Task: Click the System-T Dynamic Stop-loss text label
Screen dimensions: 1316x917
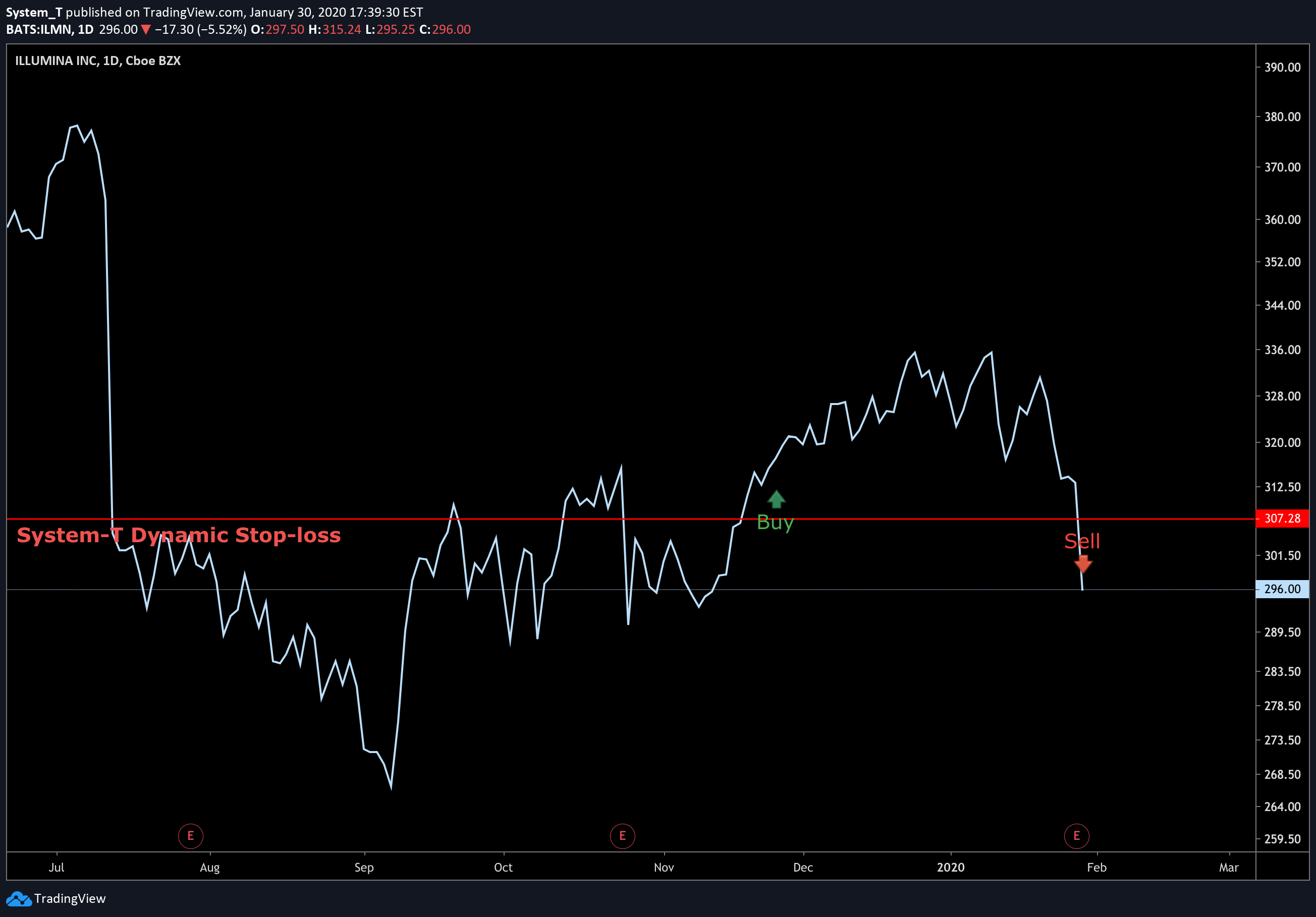Action: (179, 535)
